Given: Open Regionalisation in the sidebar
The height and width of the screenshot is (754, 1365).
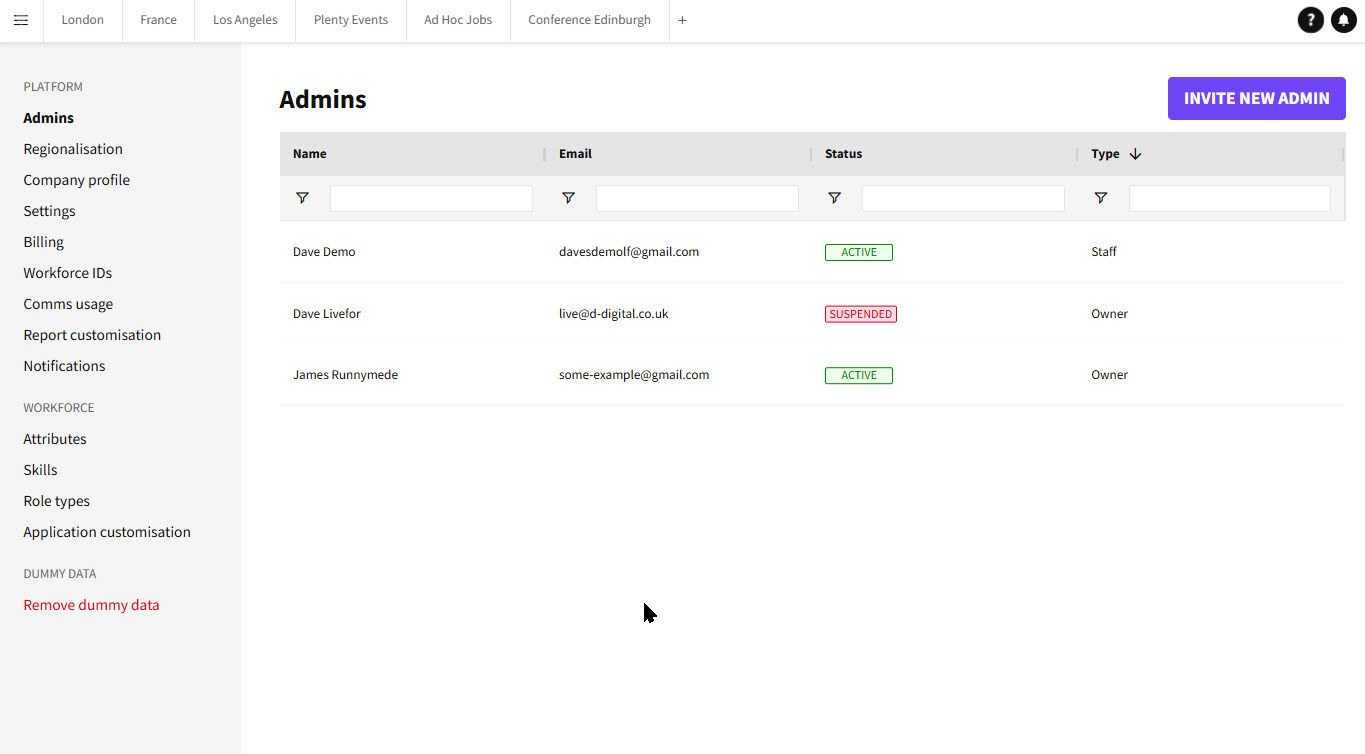Looking at the screenshot, I should click(73, 149).
